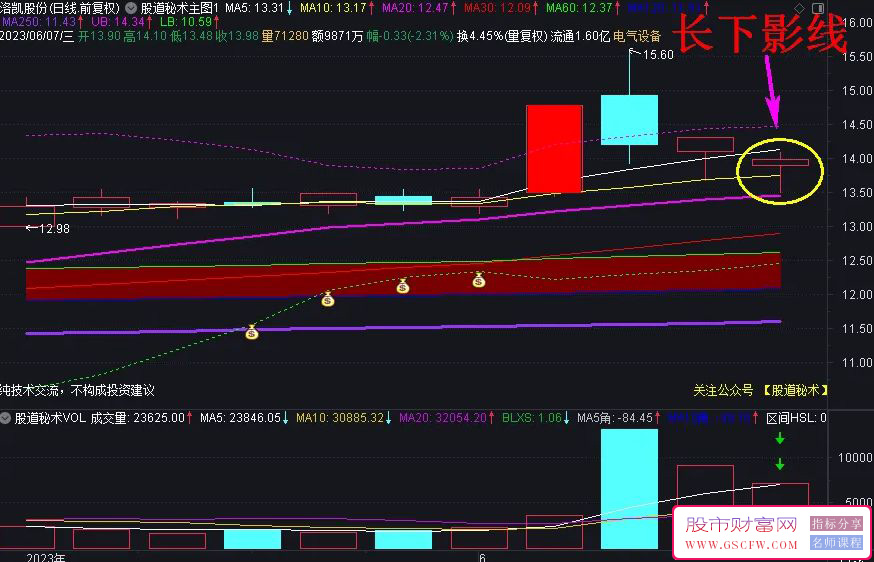The height and width of the screenshot is (562, 874).
Task: Click the low price 低13.48
Action: tap(191, 37)
